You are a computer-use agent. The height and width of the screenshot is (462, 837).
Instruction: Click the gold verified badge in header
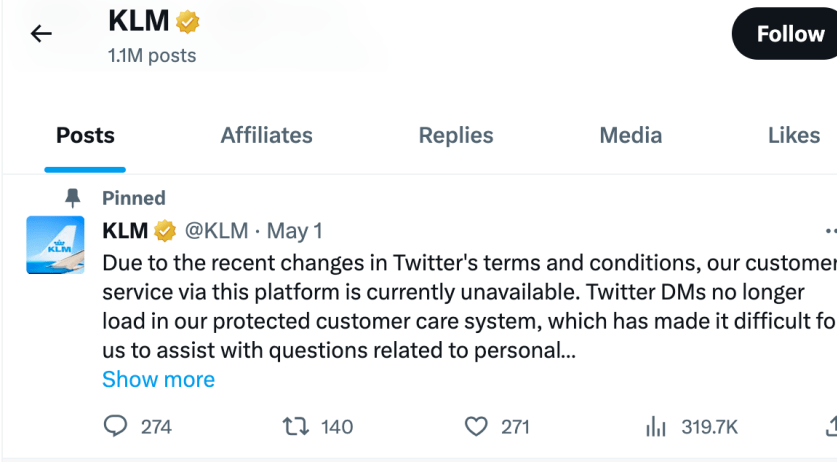[187, 21]
